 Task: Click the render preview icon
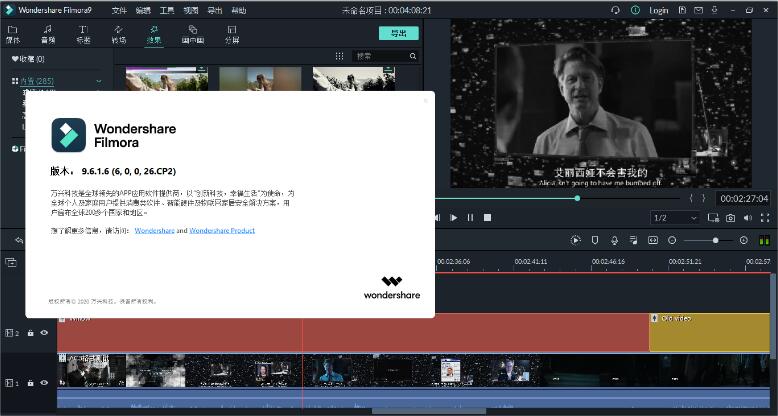point(576,240)
